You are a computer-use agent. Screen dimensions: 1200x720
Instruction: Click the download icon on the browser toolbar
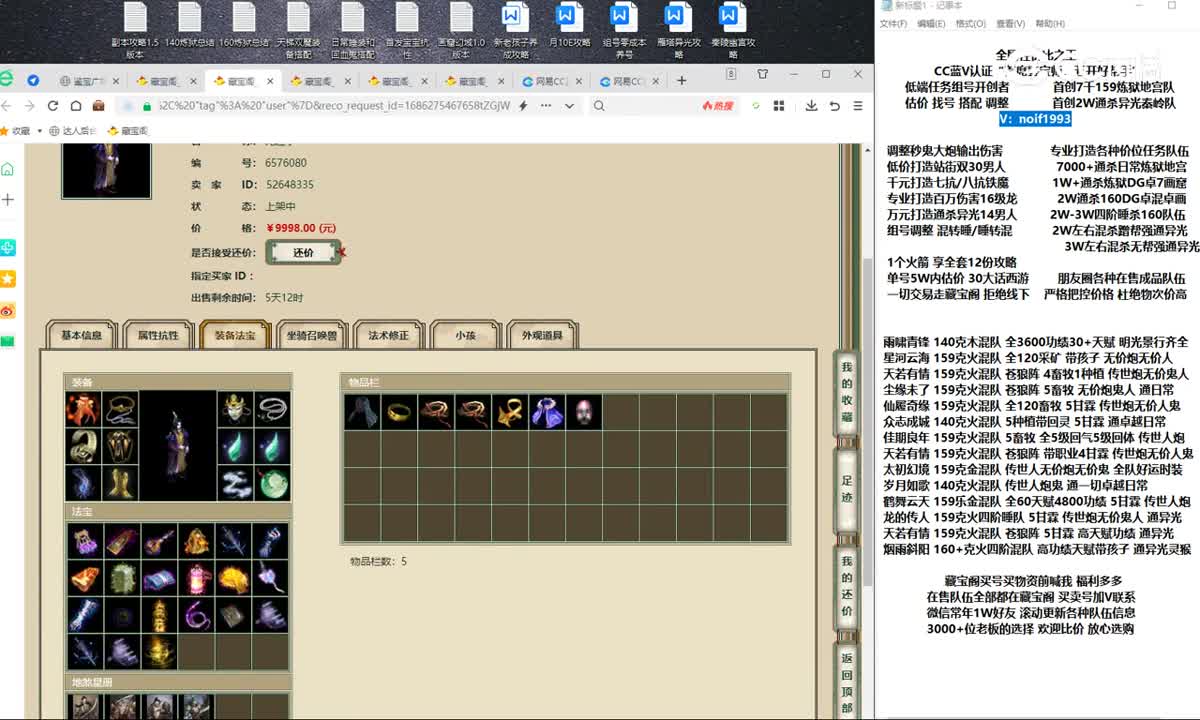pyautogui.click(x=812, y=105)
